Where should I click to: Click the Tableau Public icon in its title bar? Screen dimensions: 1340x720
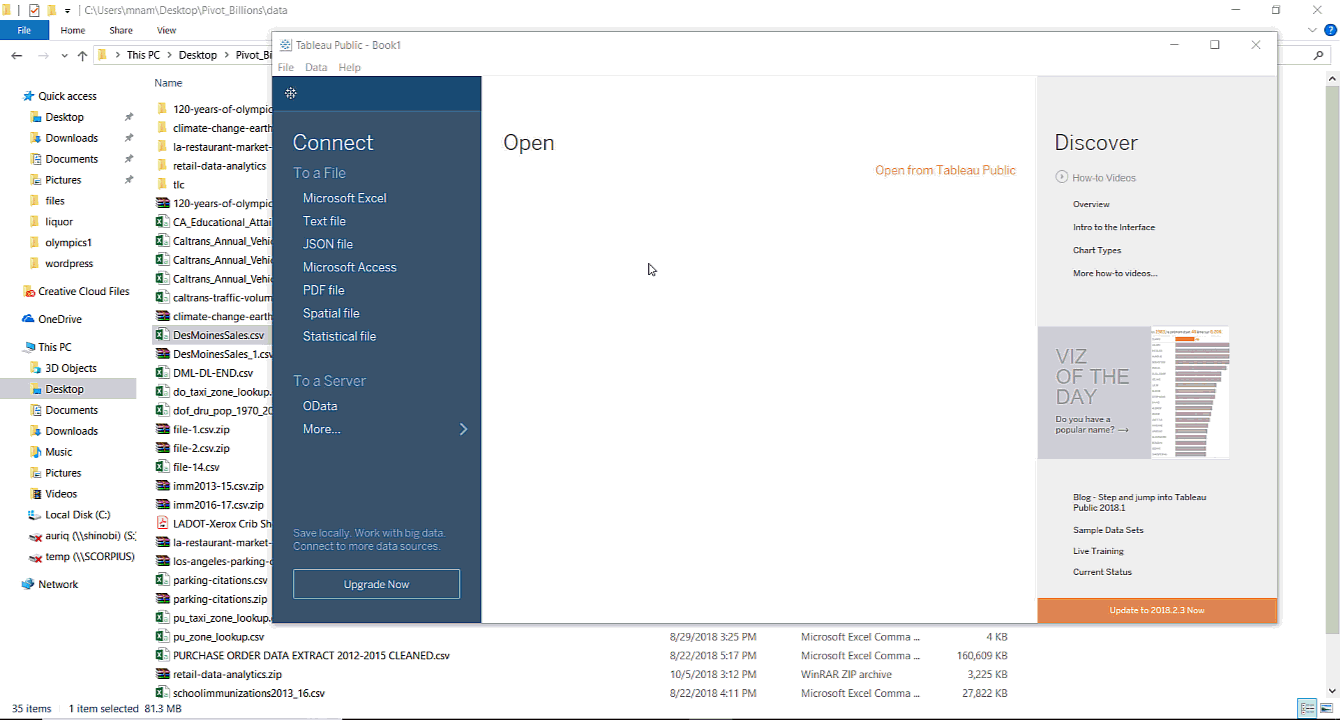286,45
